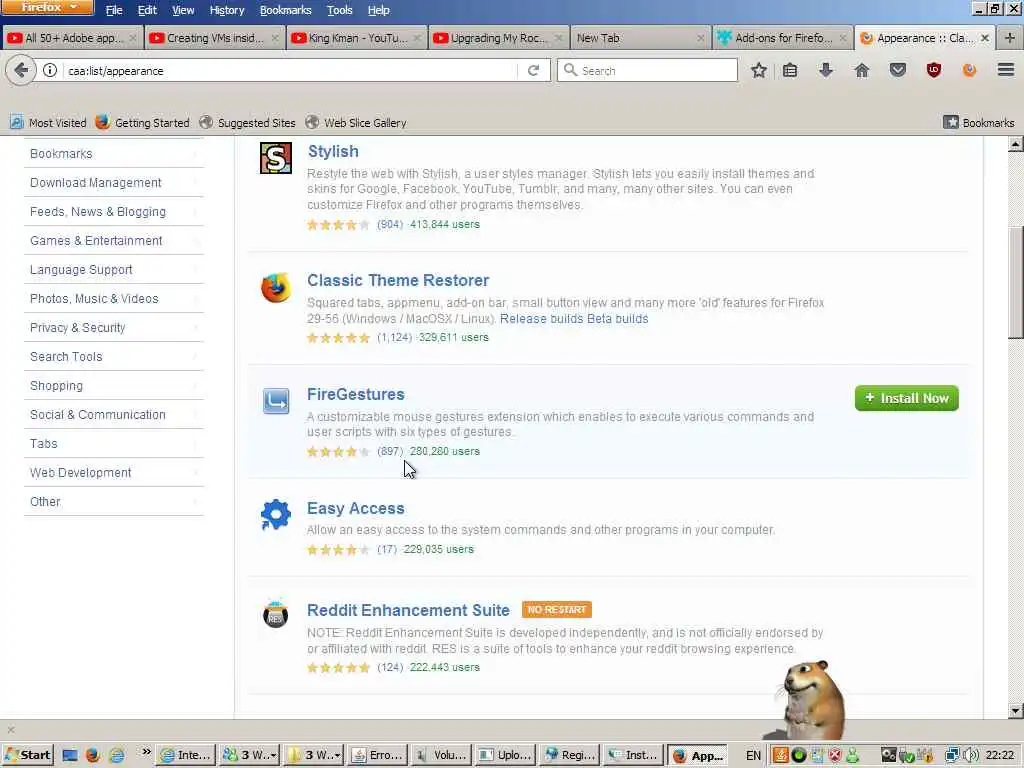This screenshot has width=1024, height=768.
Task: Click the page scrollbar up arrow
Action: click(1016, 144)
